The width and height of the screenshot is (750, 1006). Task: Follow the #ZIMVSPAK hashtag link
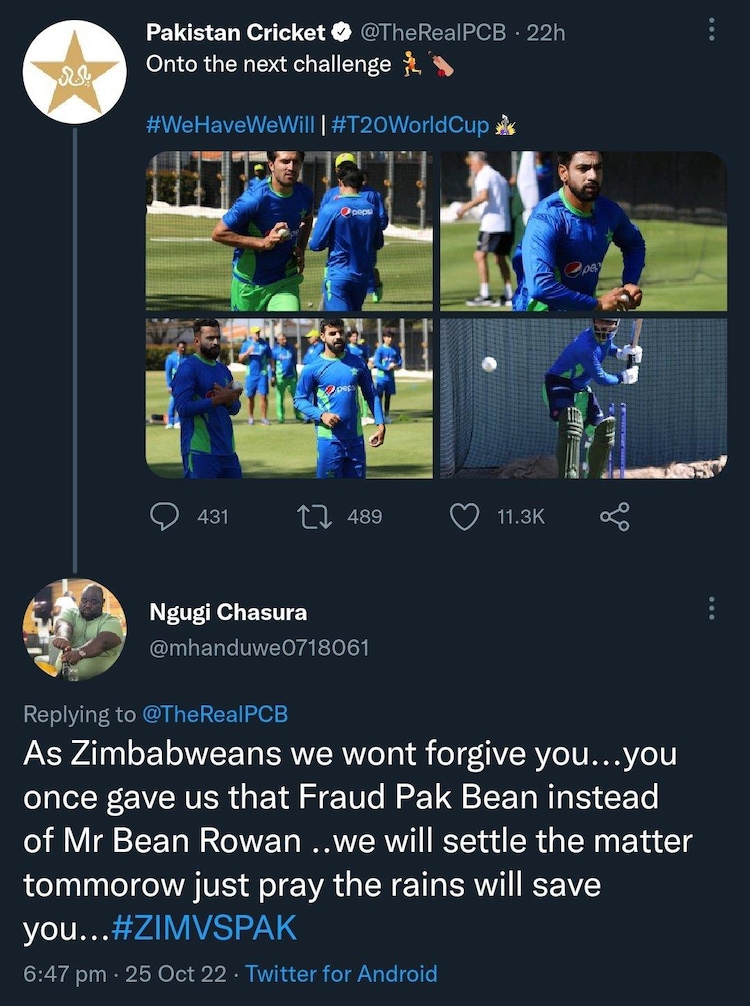[204, 927]
